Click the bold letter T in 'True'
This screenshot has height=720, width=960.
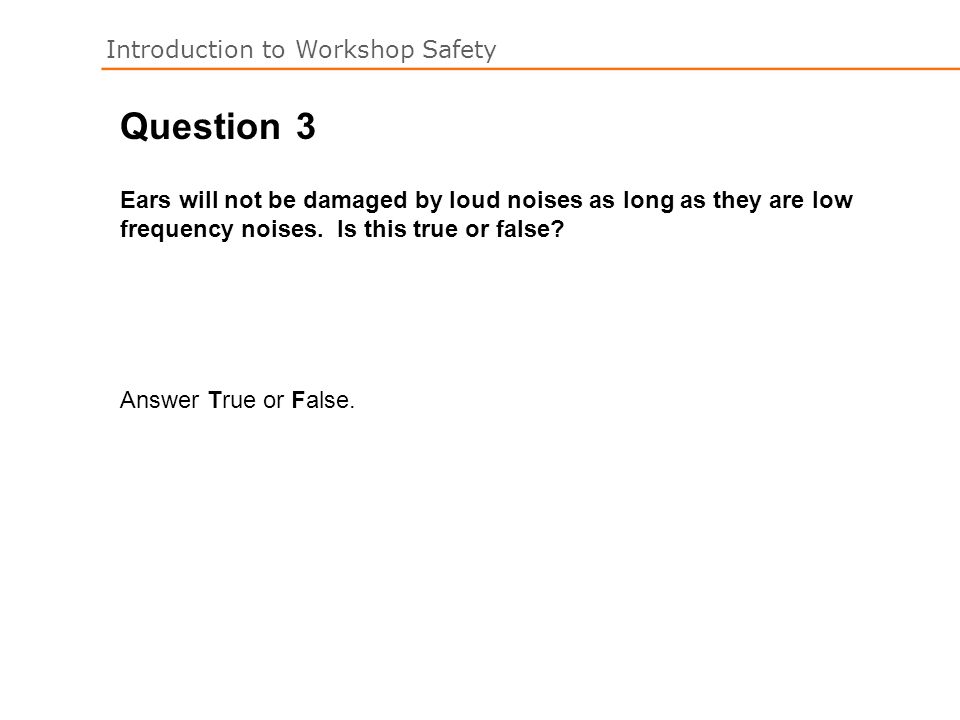(214, 400)
